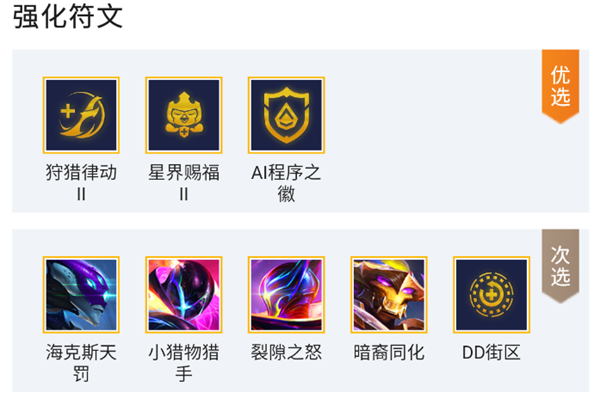Screen dimensions: 600x405
Task: Select the 小猎物猎手 name text
Action: click(x=184, y=362)
